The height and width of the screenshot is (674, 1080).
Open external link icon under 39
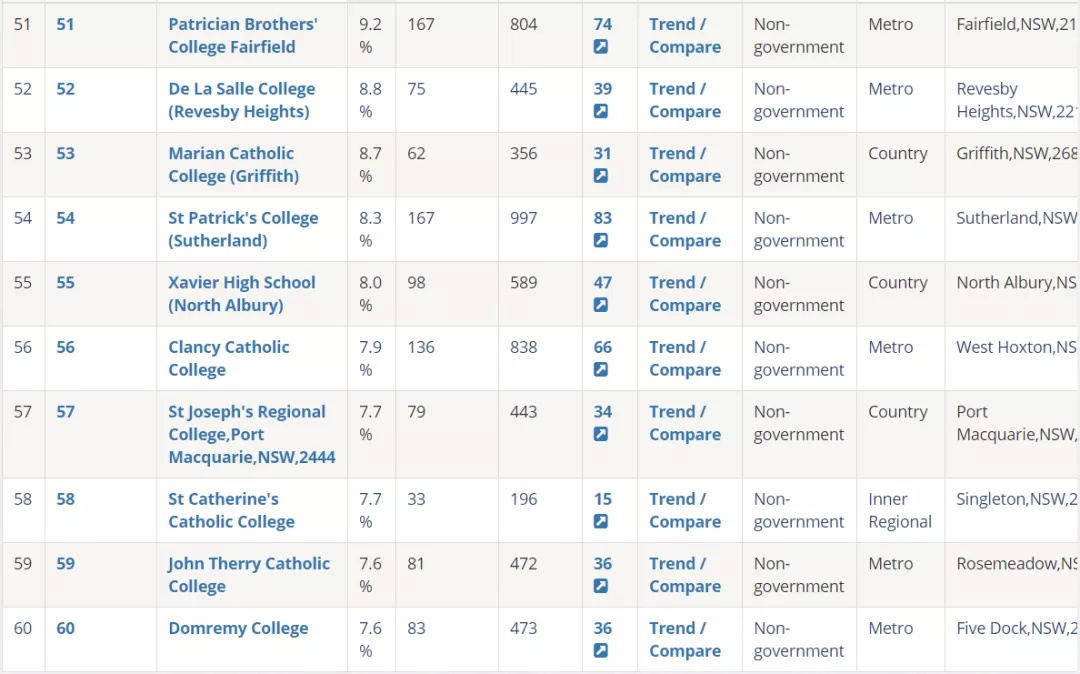[601, 112]
